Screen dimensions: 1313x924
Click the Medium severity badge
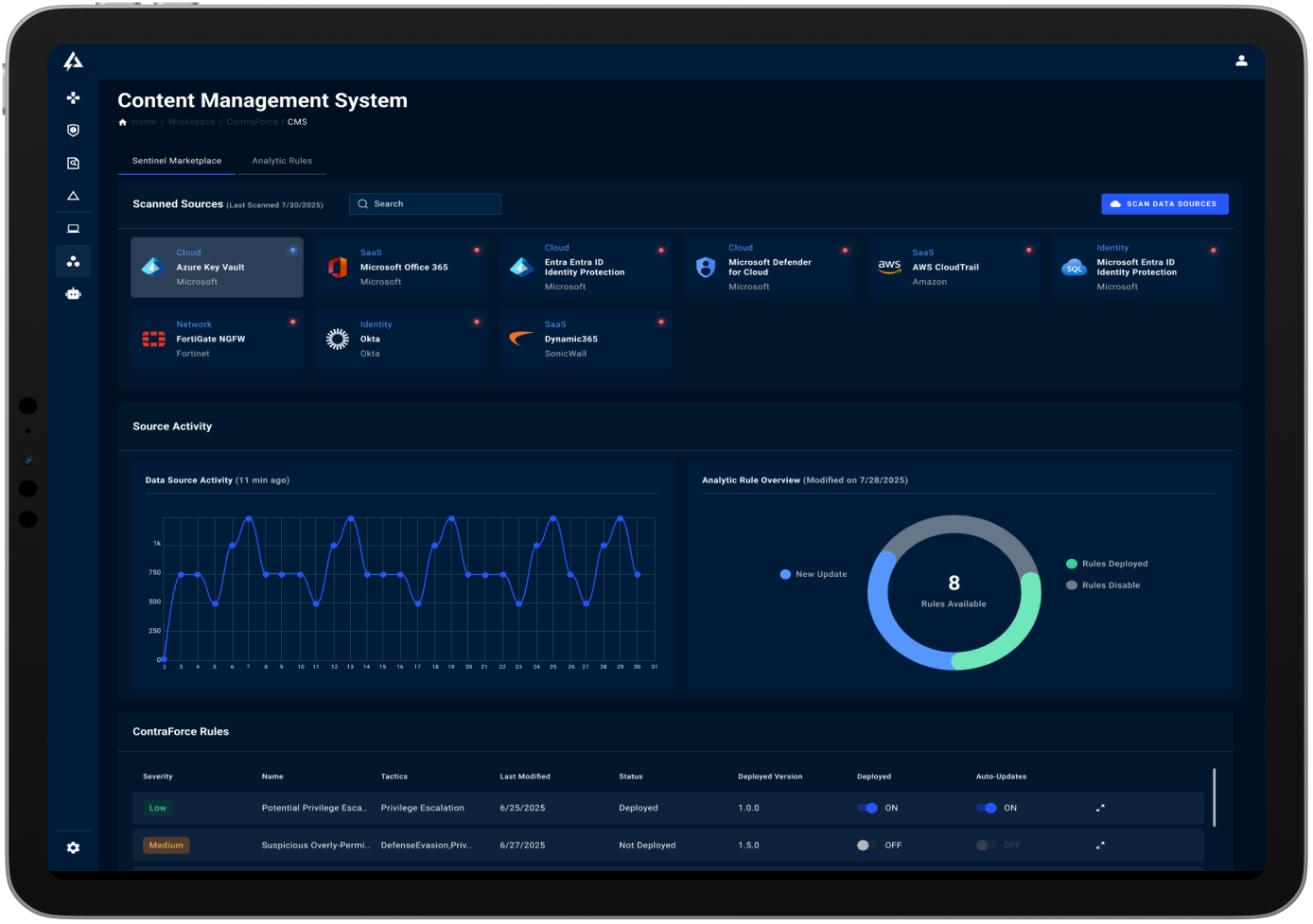pyautogui.click(x=166, y=846)
